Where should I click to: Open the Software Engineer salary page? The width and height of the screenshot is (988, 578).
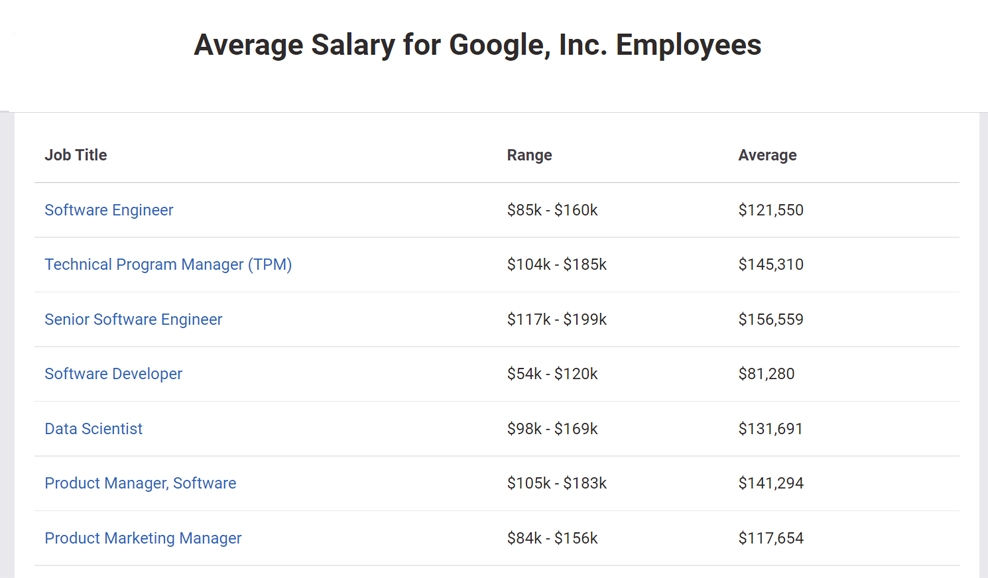click(x=108, y=210)
